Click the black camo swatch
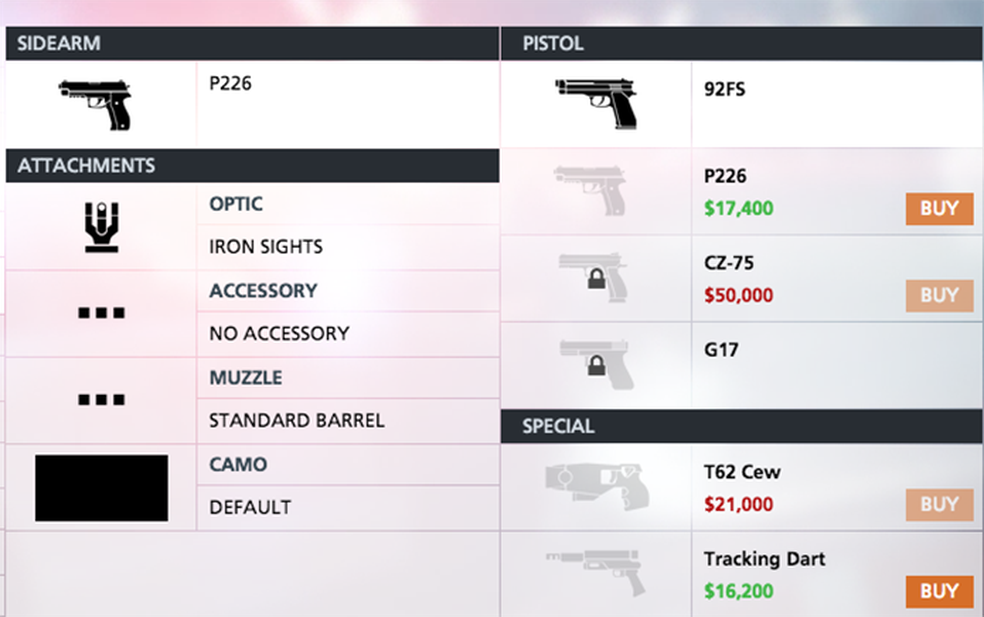This screenshot has height=617, width=984. coord(101,488)
